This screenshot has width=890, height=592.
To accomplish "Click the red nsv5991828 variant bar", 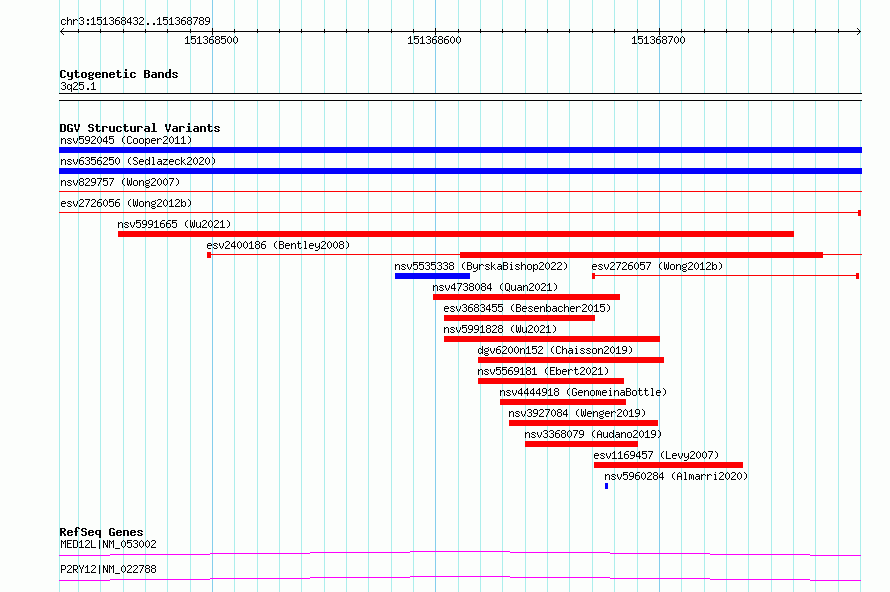I will tap(552, 339).
